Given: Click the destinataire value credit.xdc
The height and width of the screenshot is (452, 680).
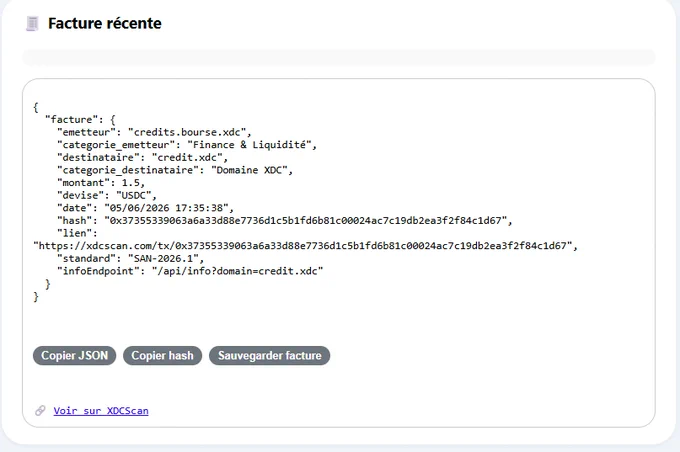Looking at the screenshot, I should click(187, 157).
